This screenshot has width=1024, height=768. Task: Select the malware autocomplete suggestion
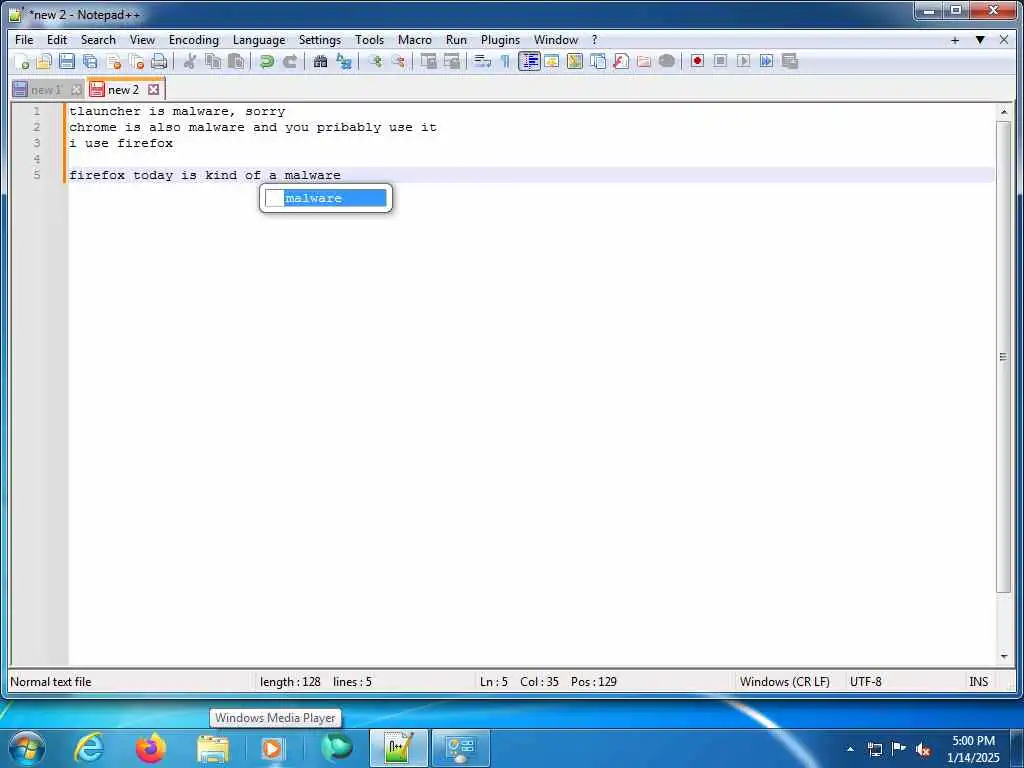(x=326, y=198)
